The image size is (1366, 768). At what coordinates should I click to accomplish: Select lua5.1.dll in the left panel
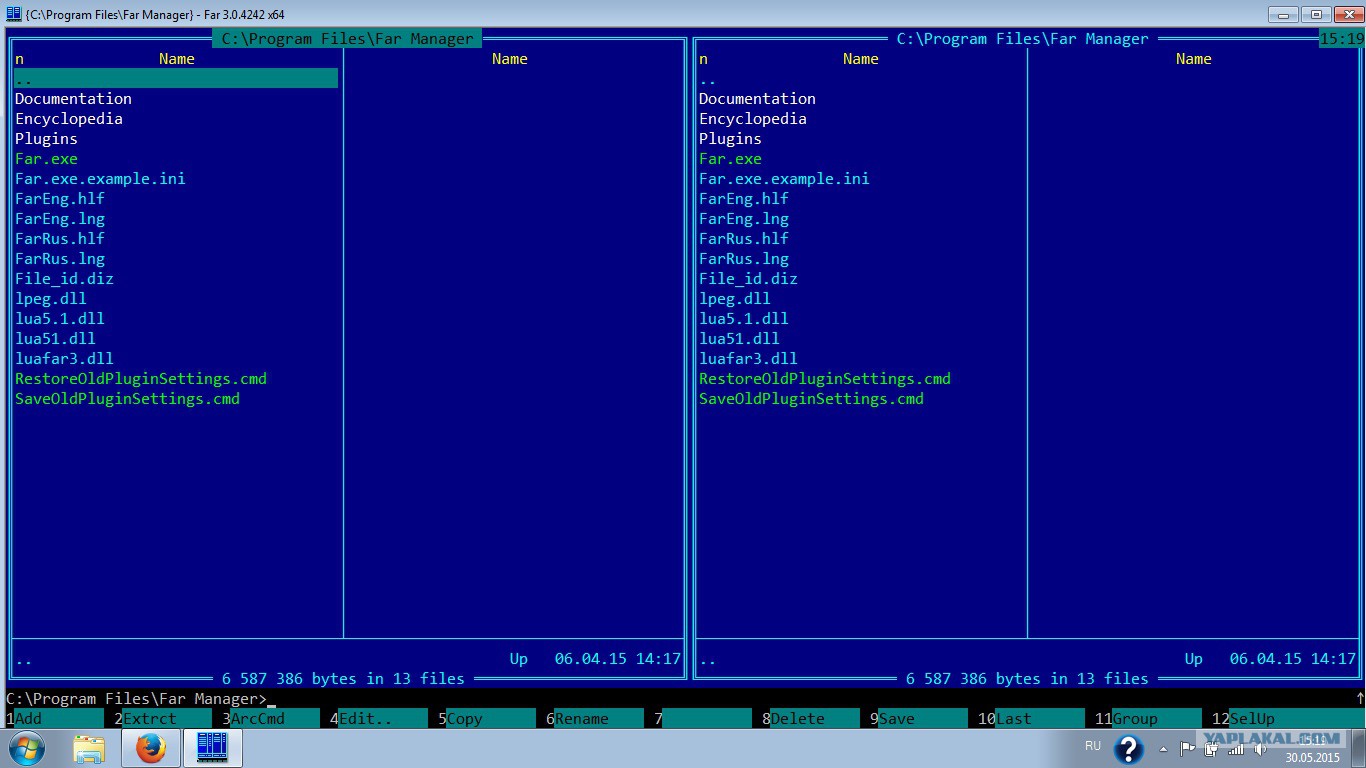click(60, 319)
